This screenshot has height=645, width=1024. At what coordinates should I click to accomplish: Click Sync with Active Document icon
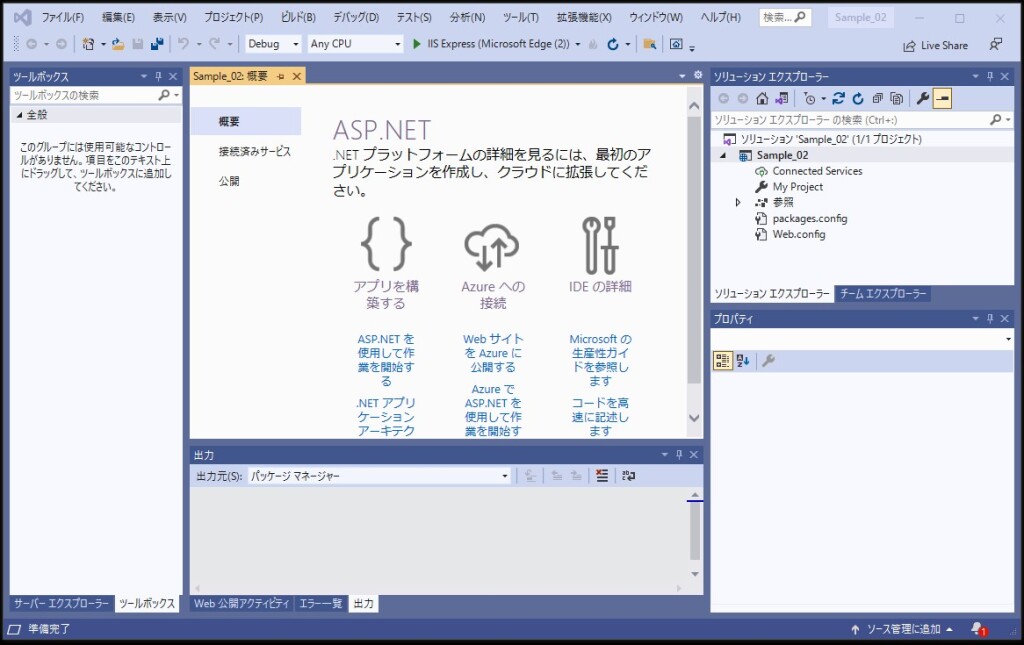coord(838,98)
